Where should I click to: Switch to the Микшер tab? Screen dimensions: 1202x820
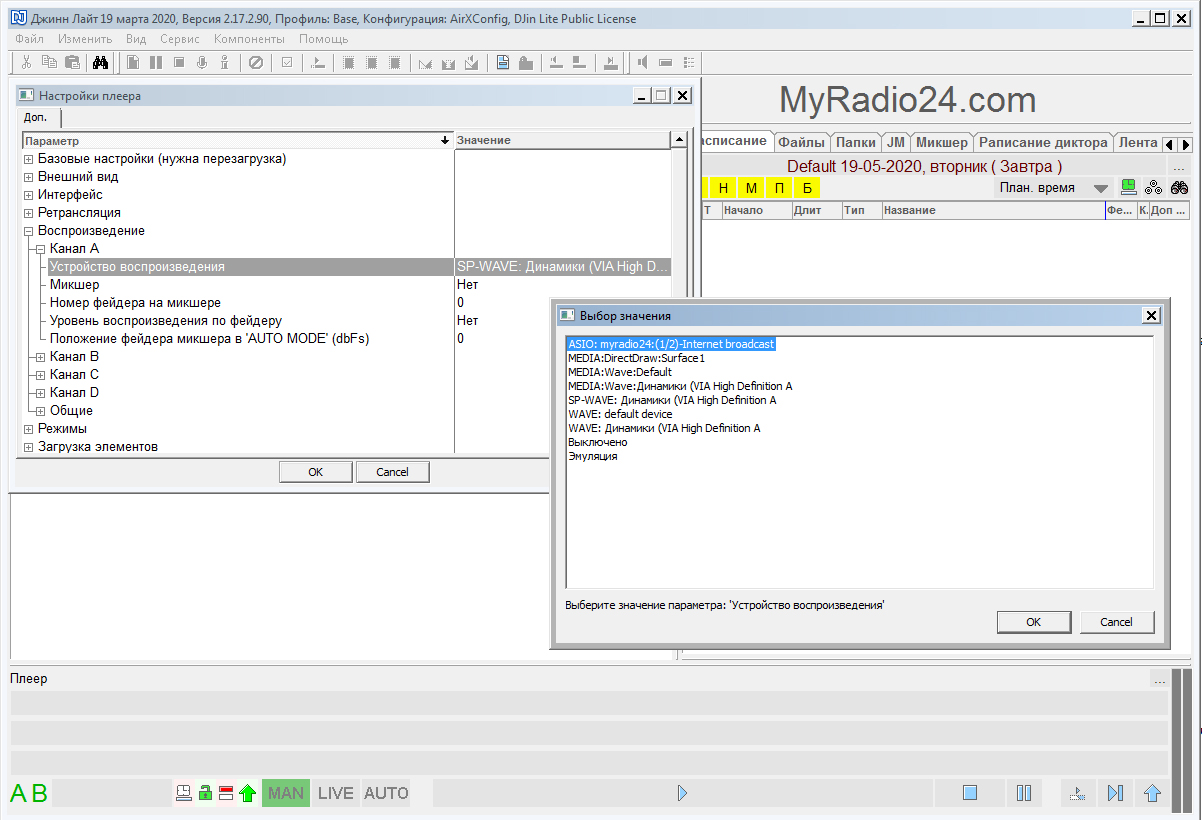941,142
